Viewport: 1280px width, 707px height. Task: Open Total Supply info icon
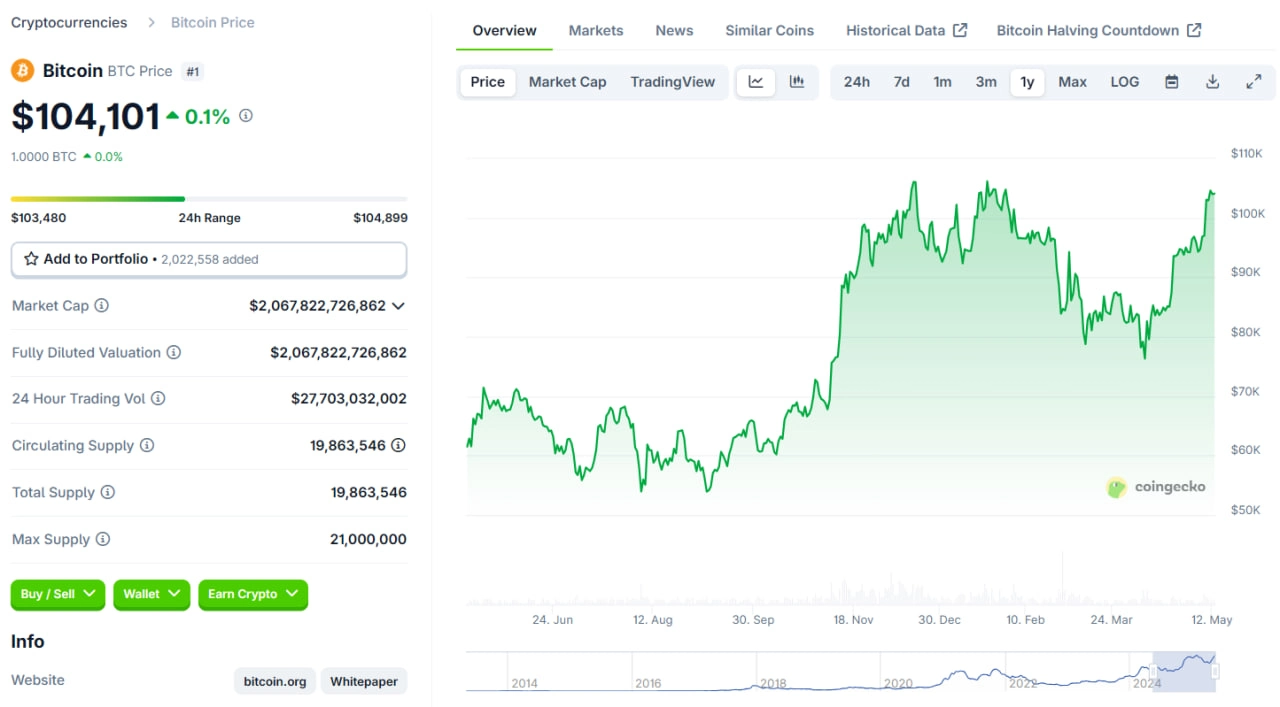coord(108,493)
